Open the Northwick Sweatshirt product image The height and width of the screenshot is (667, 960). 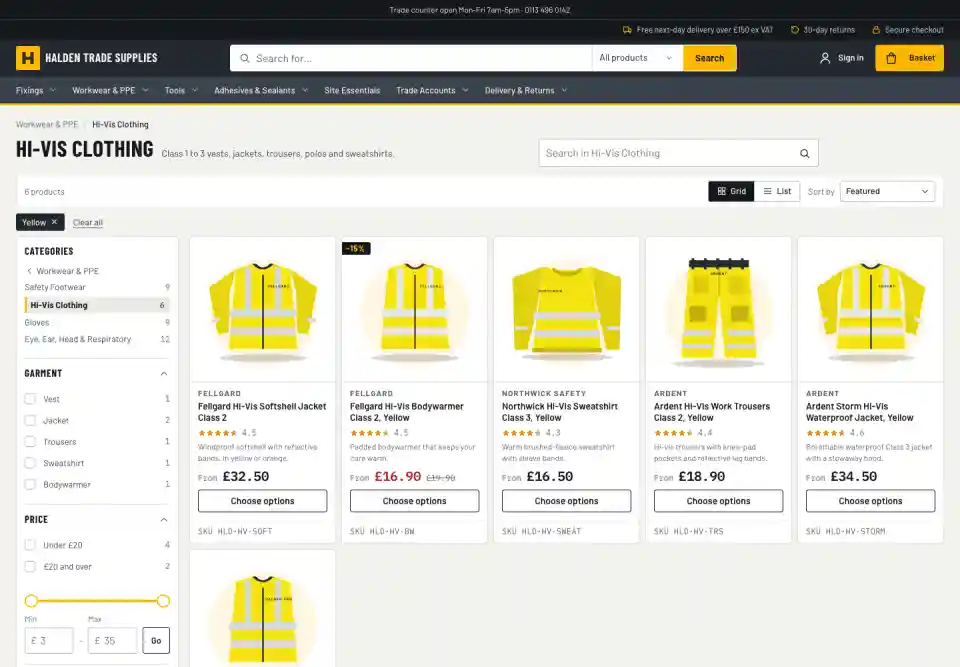tap(566, 310)
